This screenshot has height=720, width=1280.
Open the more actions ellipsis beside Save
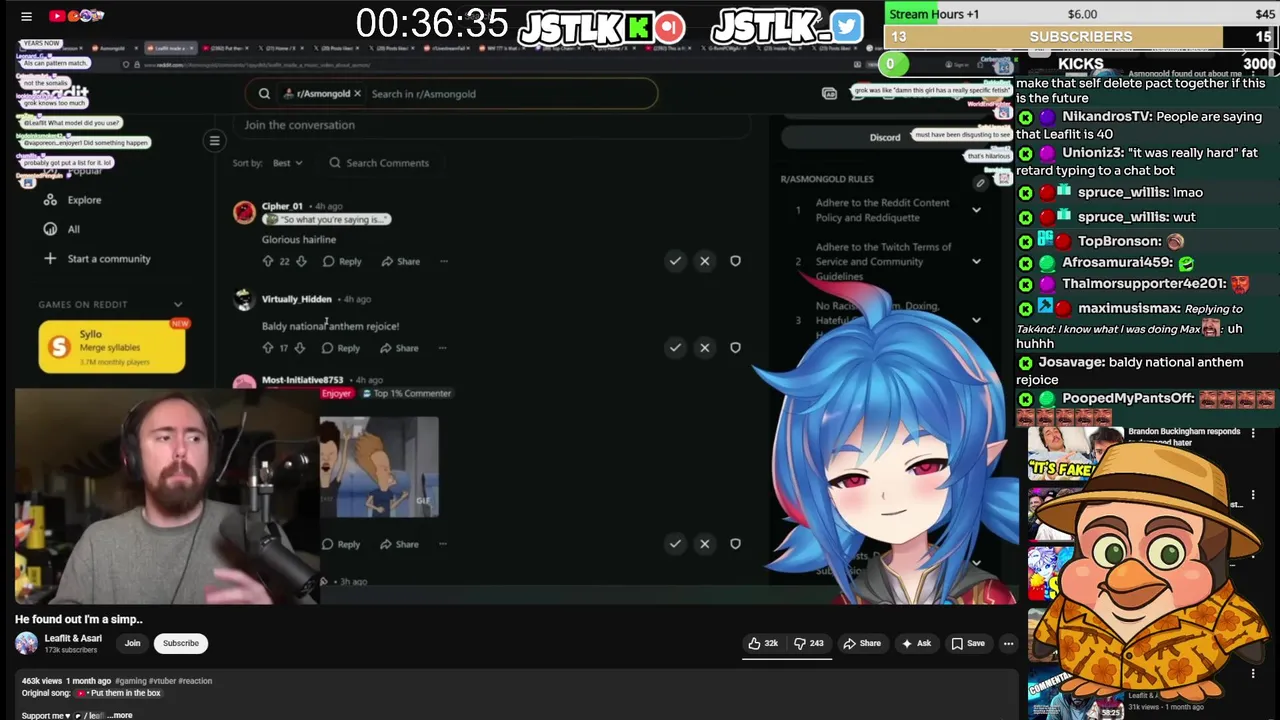click(1008, 643)
